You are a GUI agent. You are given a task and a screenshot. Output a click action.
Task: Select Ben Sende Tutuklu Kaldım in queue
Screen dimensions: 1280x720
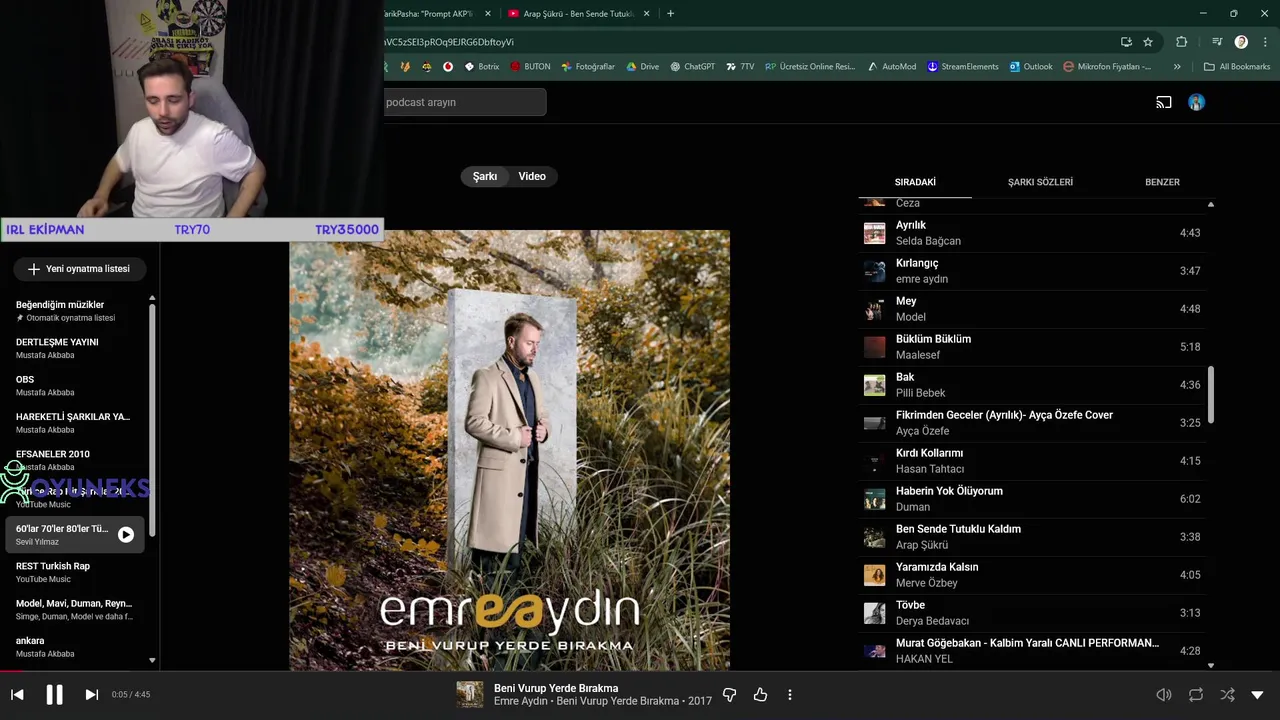tap(1032, 537)
